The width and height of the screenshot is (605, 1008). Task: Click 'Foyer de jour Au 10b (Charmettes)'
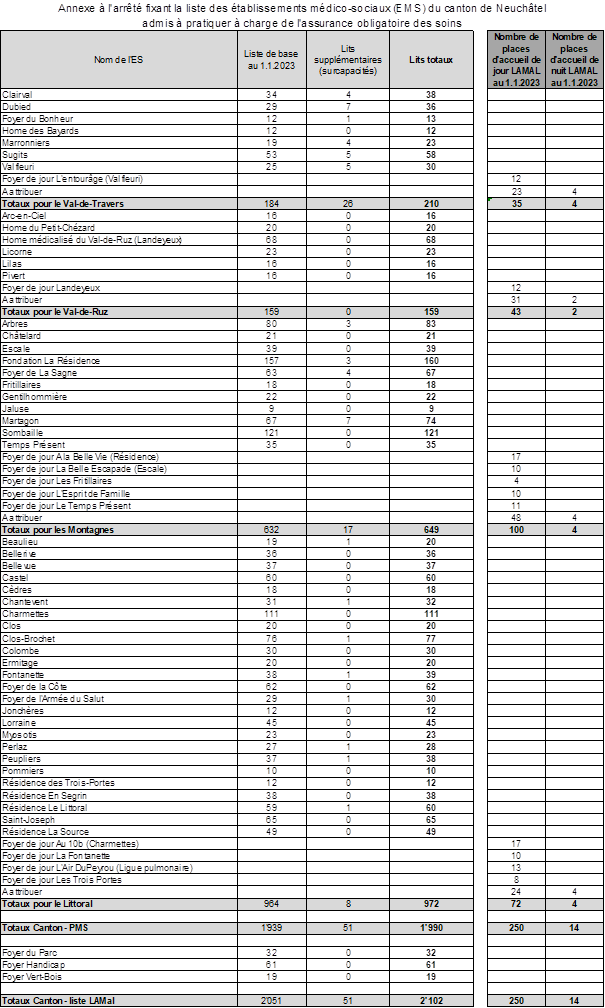click(70, 843)
